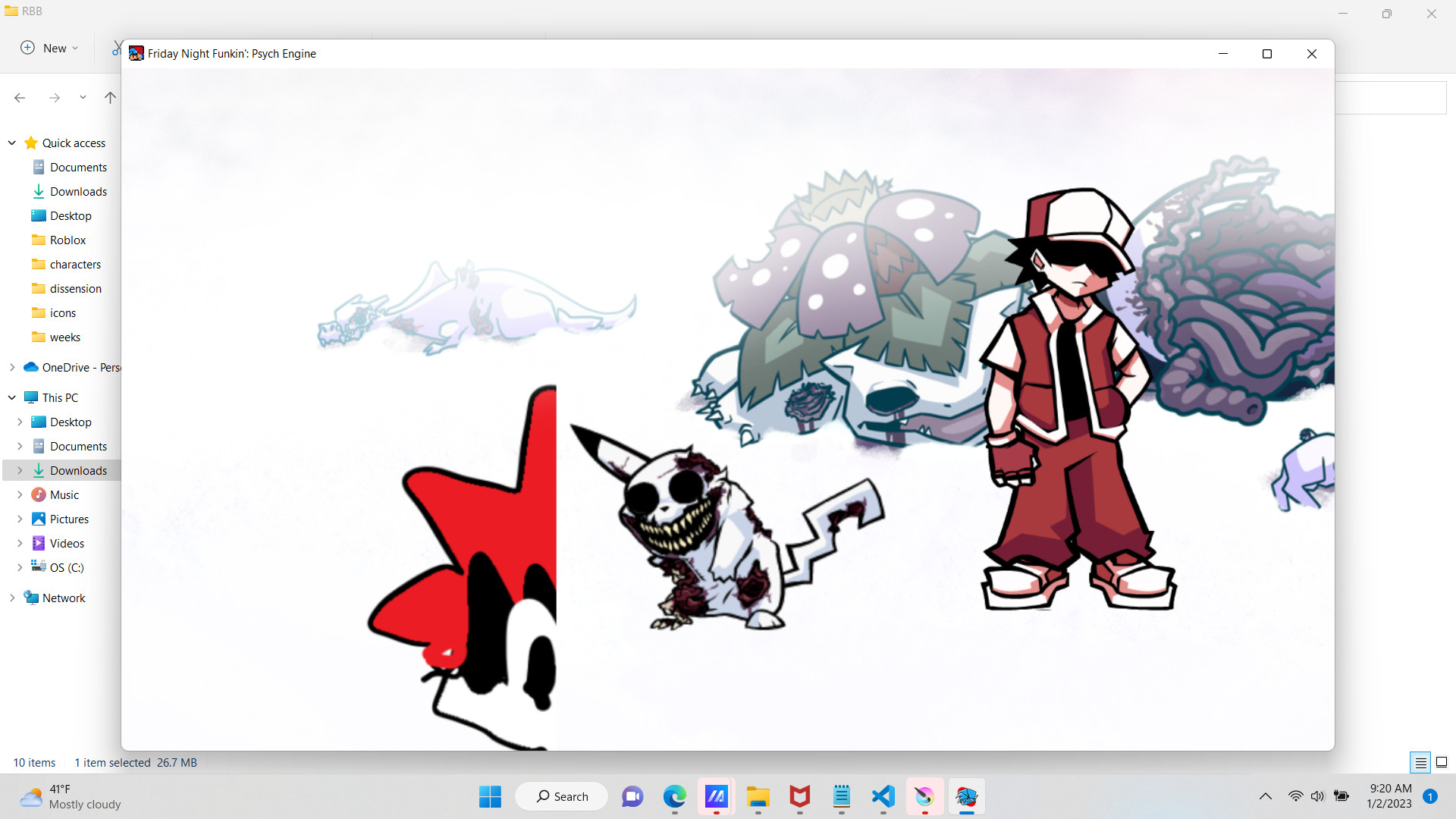Open the Notepad taskbar icon

coord(841,796)
